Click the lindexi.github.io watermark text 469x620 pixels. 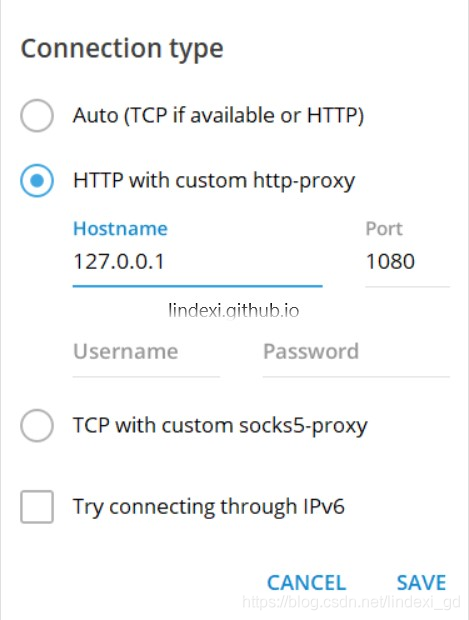(234, 310)
